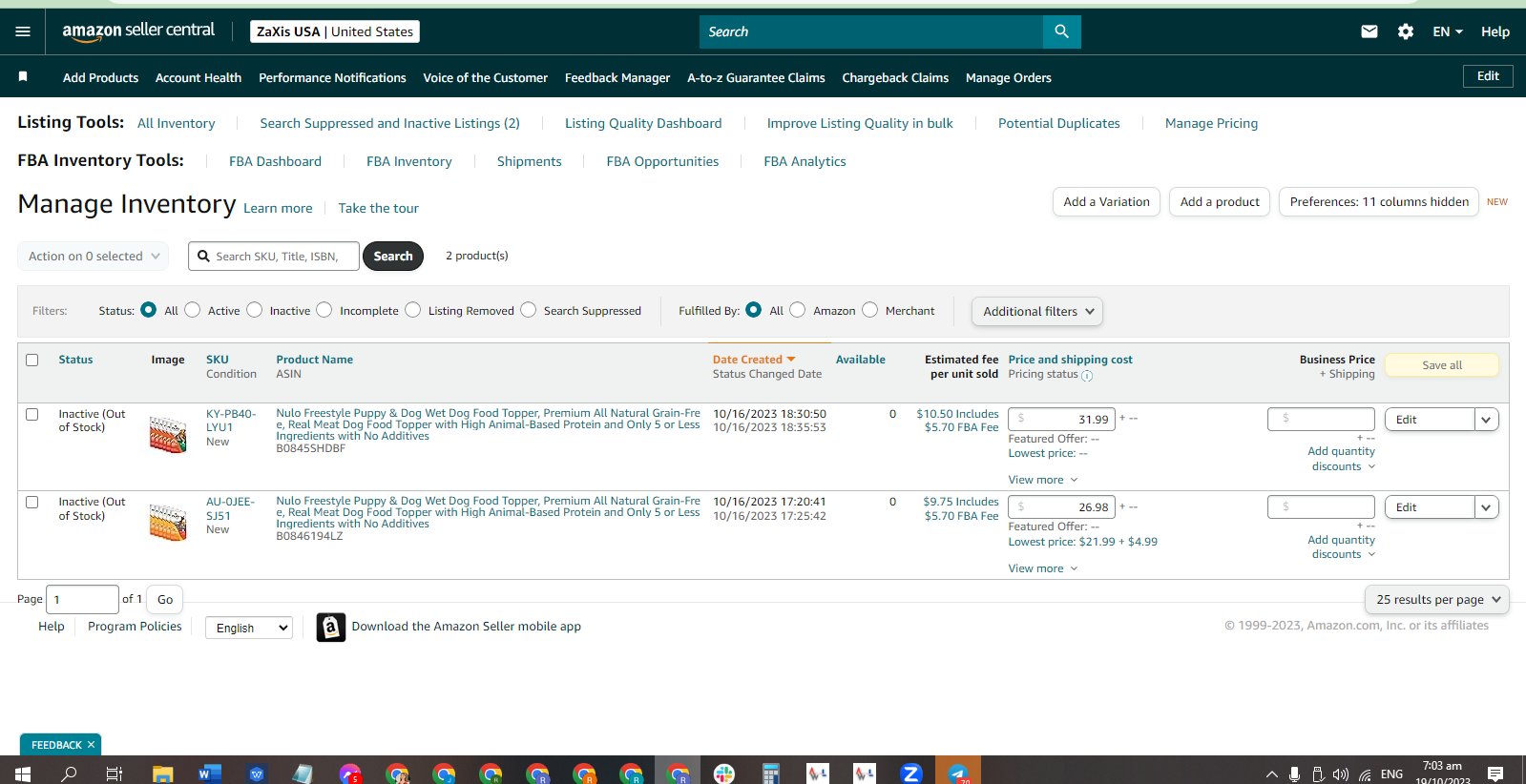Click the volume icon in system tray
The height and width of the screenshot is (784, 1526).
(x=1341, y=774)
